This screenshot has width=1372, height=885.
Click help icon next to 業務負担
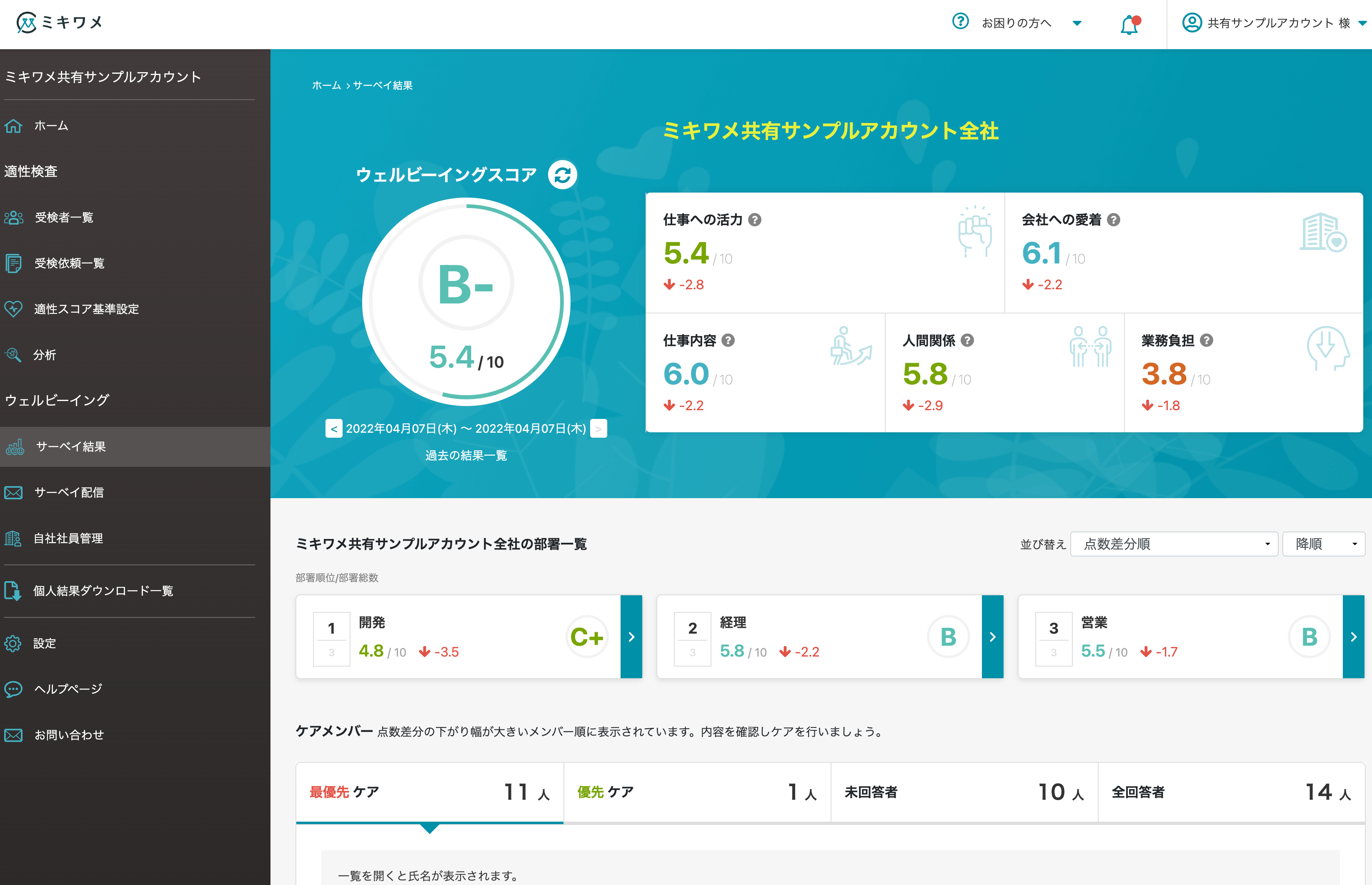1207,340
